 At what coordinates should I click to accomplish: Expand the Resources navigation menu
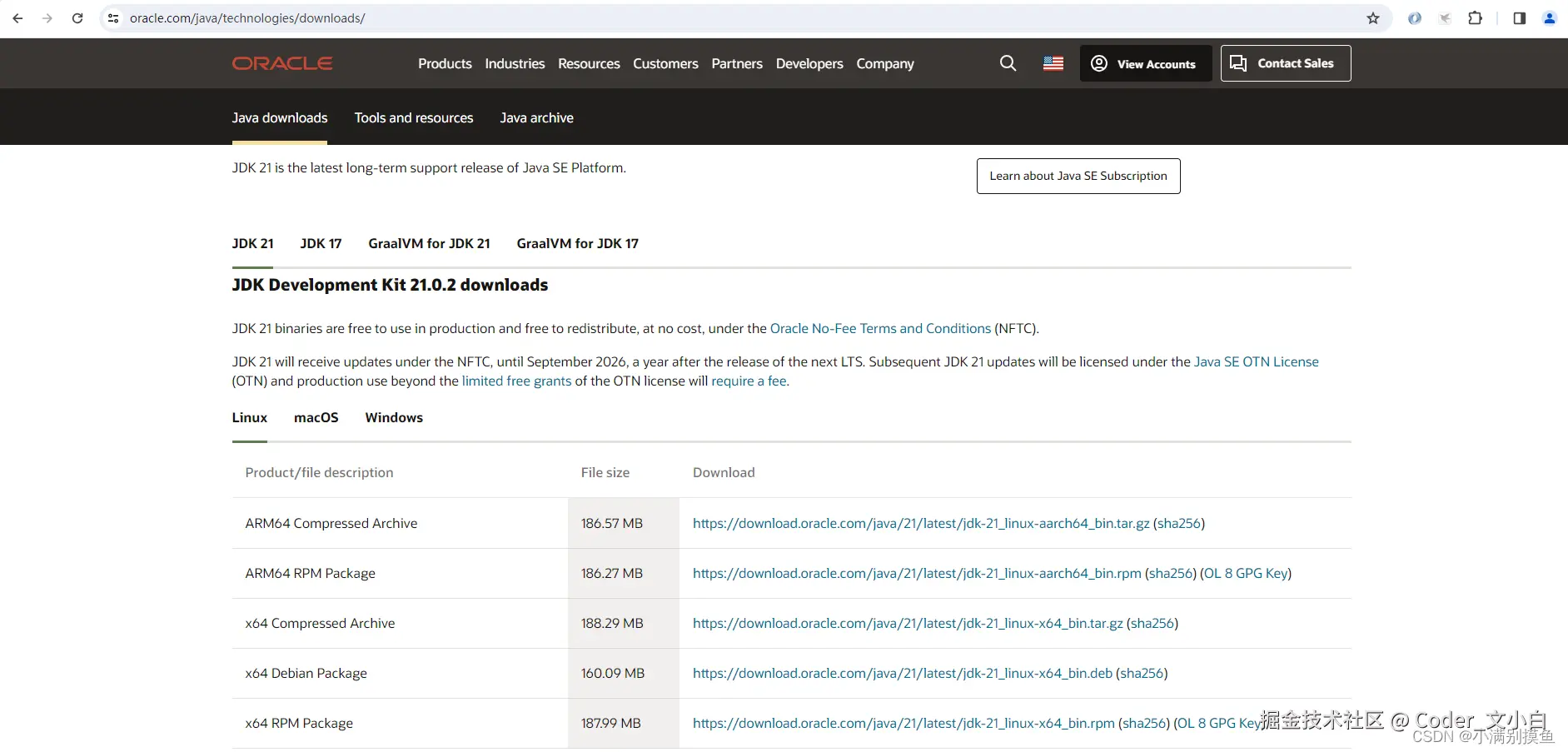pos(589,64)
